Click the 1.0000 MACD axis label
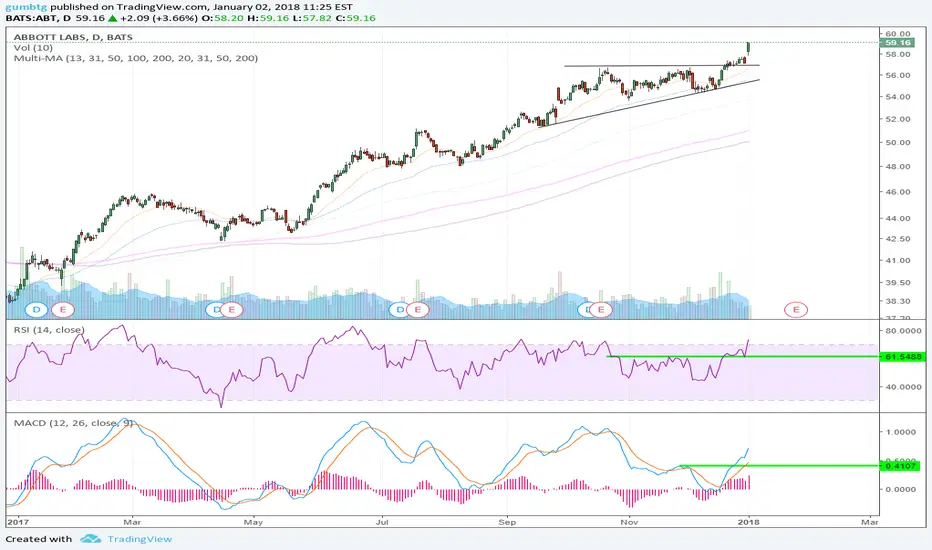This screenshot has width=932, height=550. click(x=900, y=432)
